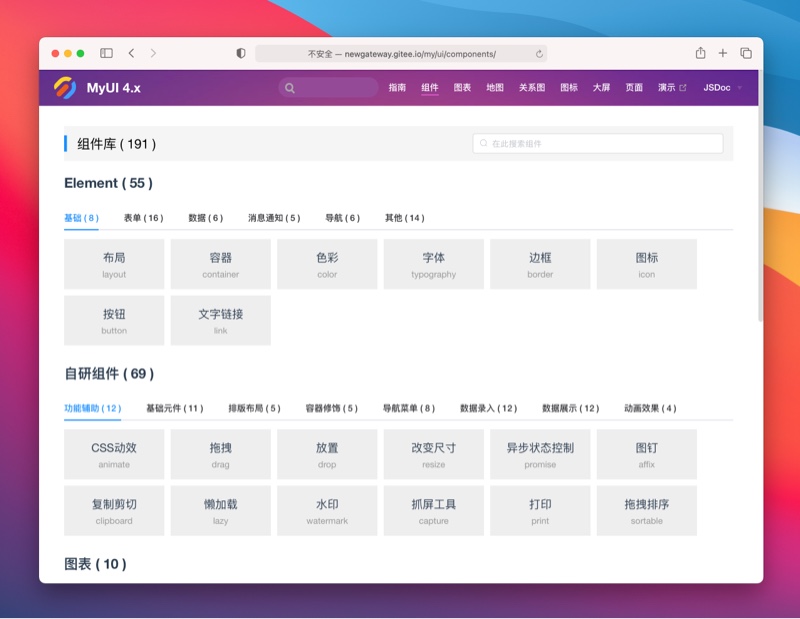This screenshot has width=800, height=619.
Task: Open the CSS动效 animate card
Action: pos(114,454)
